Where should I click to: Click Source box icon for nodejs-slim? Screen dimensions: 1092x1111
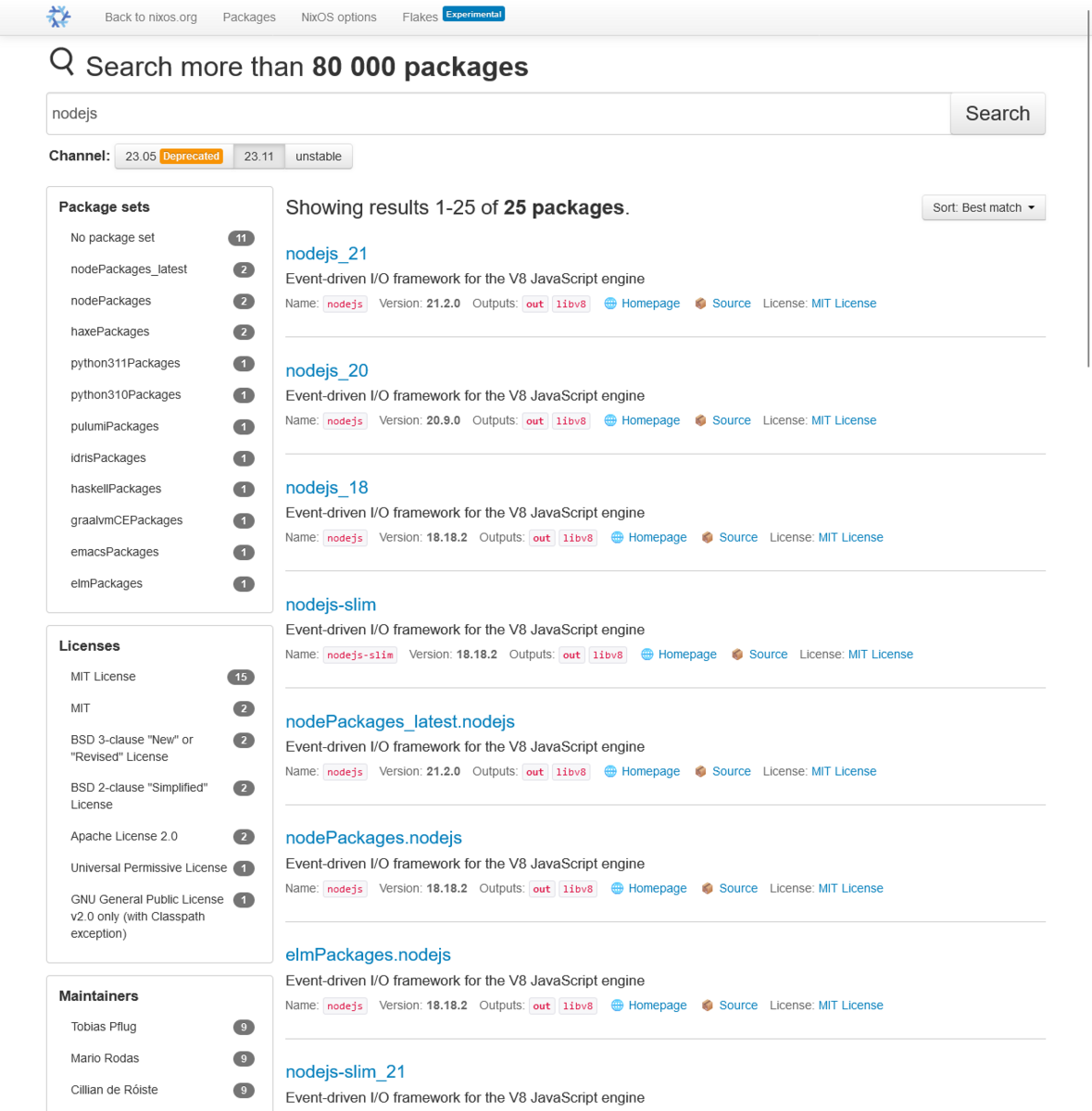coord(737,655)
